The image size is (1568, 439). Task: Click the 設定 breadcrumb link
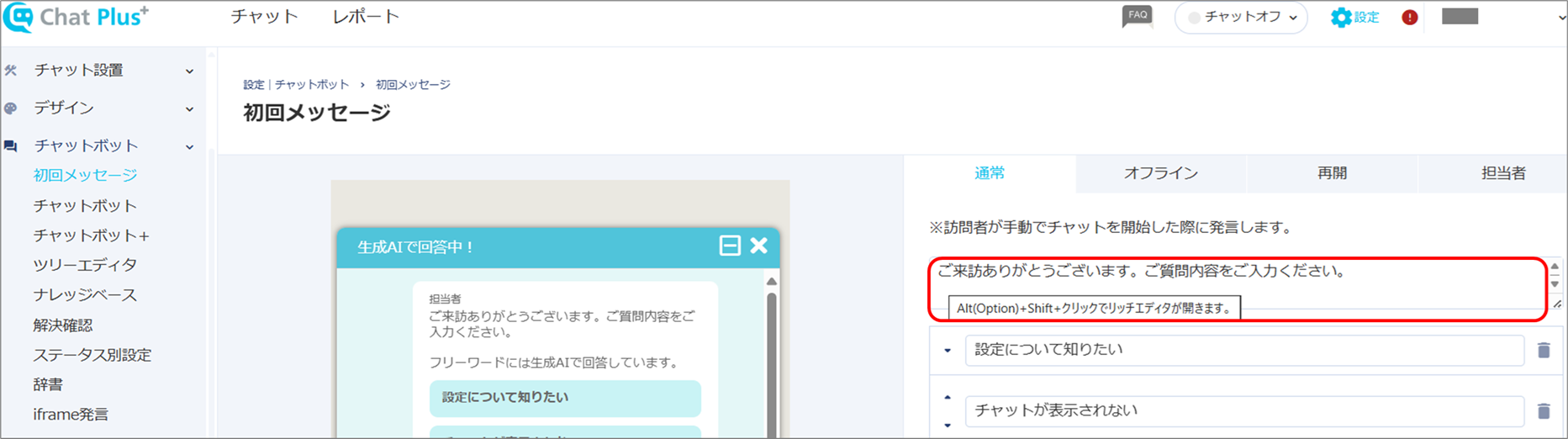pos(254,85)
